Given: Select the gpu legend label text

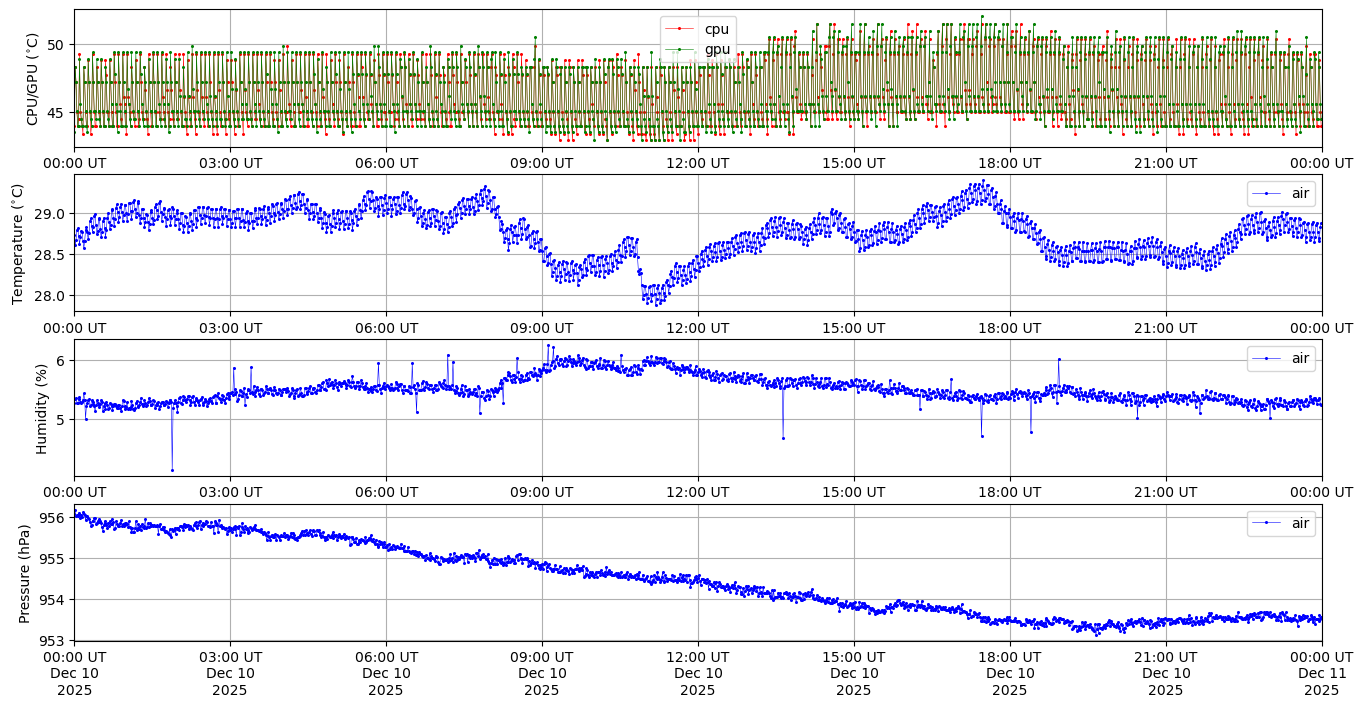Looking at the screenshot, I should pos(717,49).
